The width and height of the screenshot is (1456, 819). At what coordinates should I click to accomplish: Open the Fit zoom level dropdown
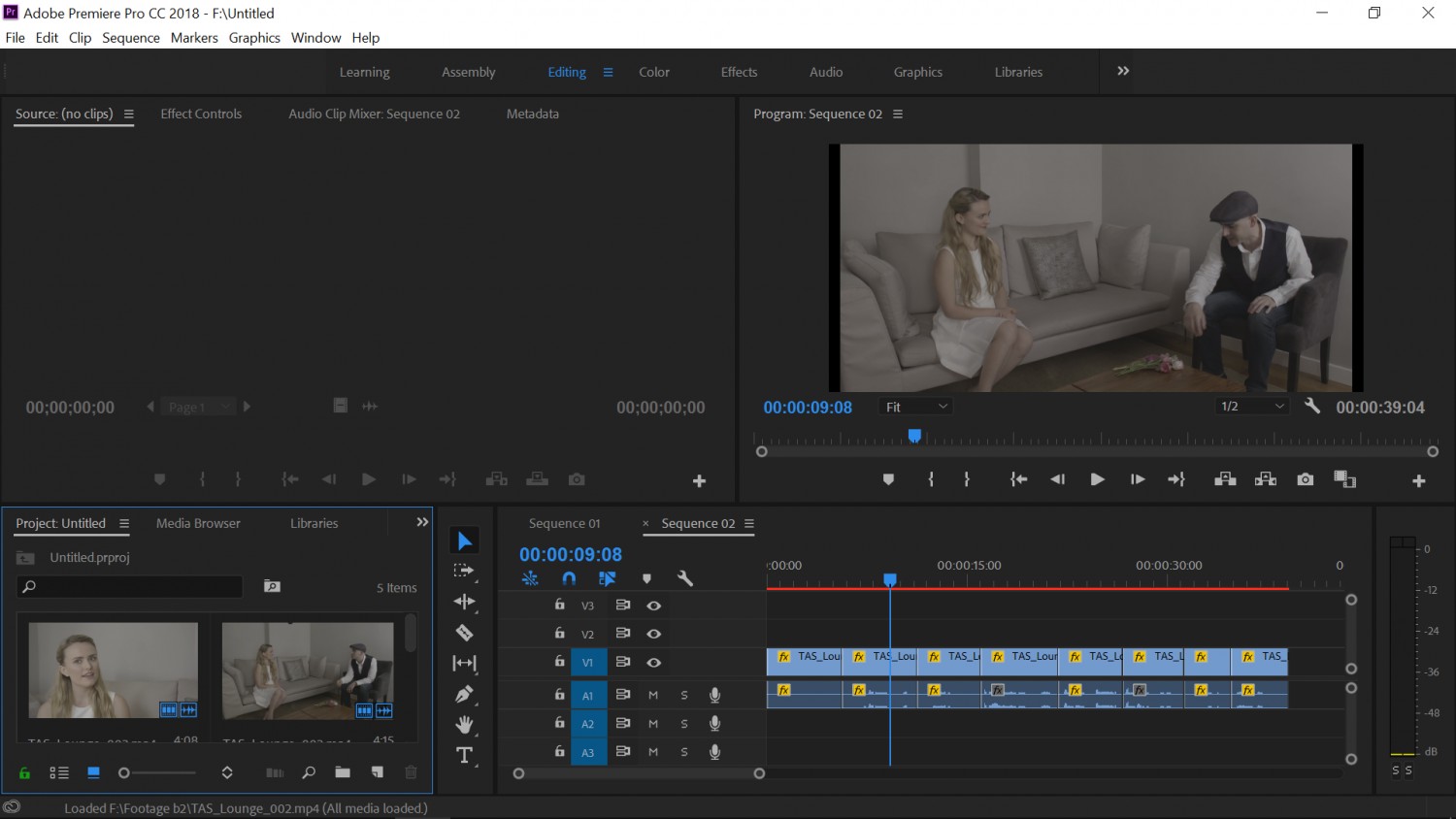point(915,407)
